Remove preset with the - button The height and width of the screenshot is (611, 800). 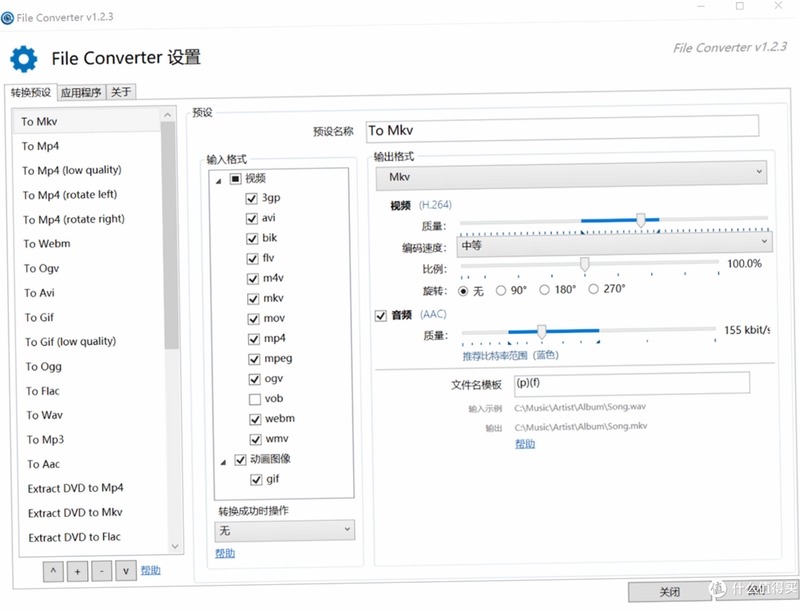pos(102,571)
